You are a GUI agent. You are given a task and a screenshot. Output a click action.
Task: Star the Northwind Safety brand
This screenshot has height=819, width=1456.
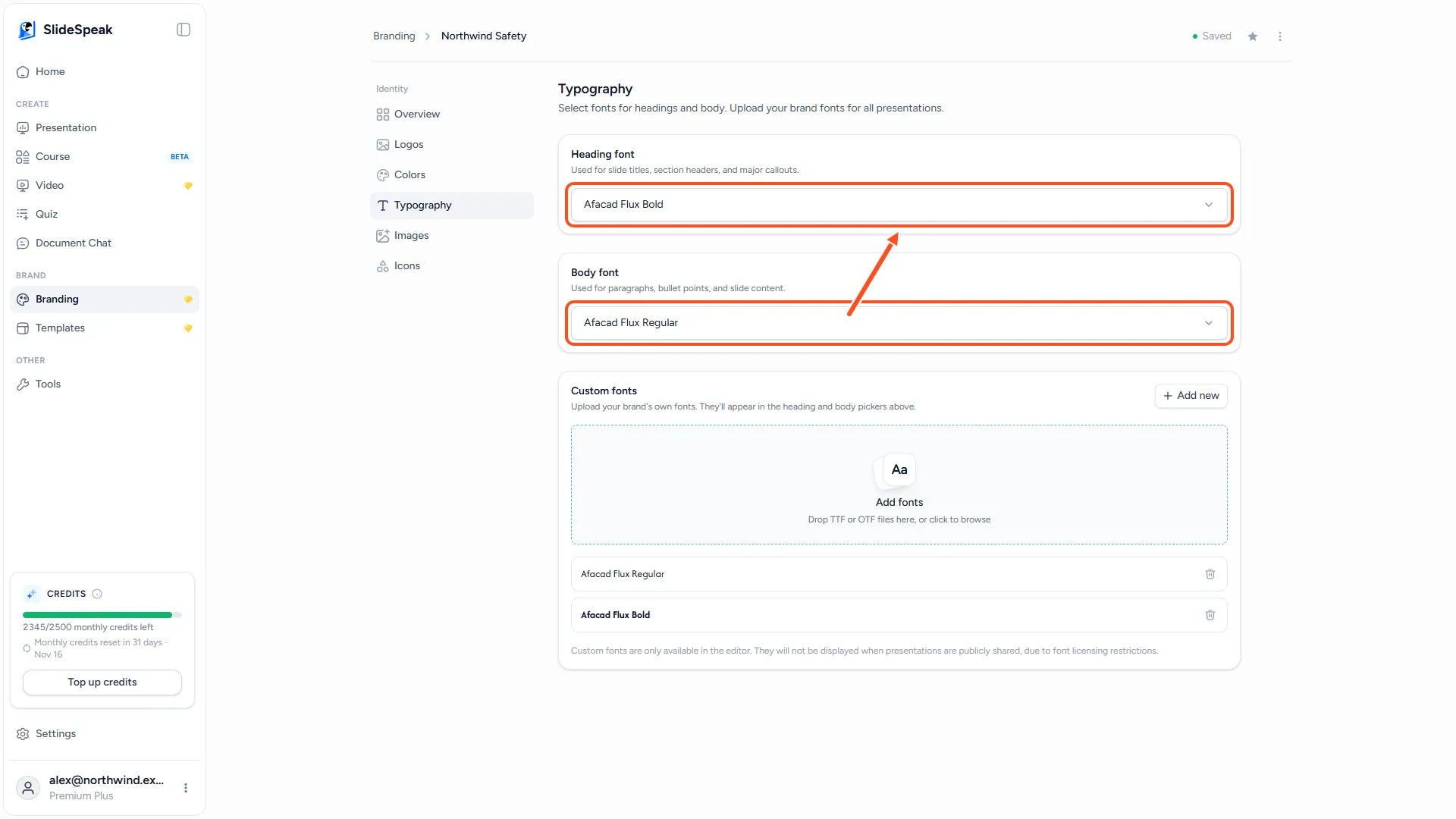[1253, 36]
